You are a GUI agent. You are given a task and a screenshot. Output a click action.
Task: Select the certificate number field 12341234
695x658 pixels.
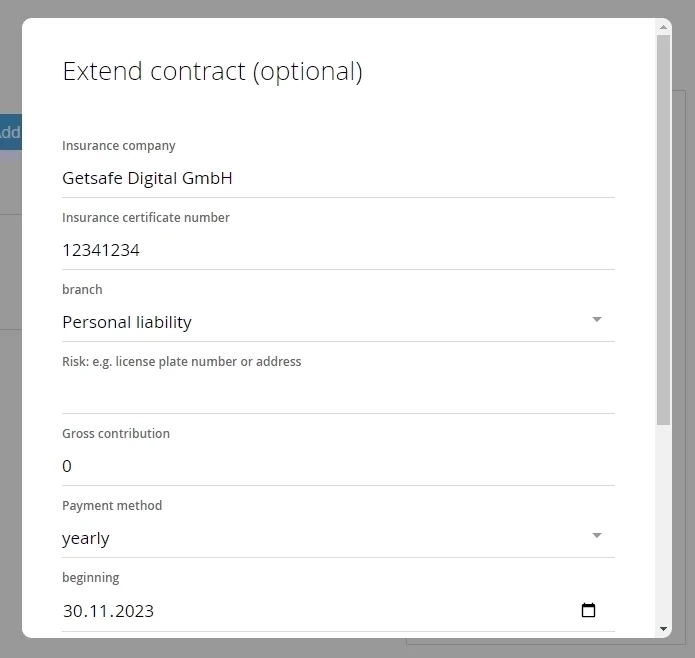338,250
